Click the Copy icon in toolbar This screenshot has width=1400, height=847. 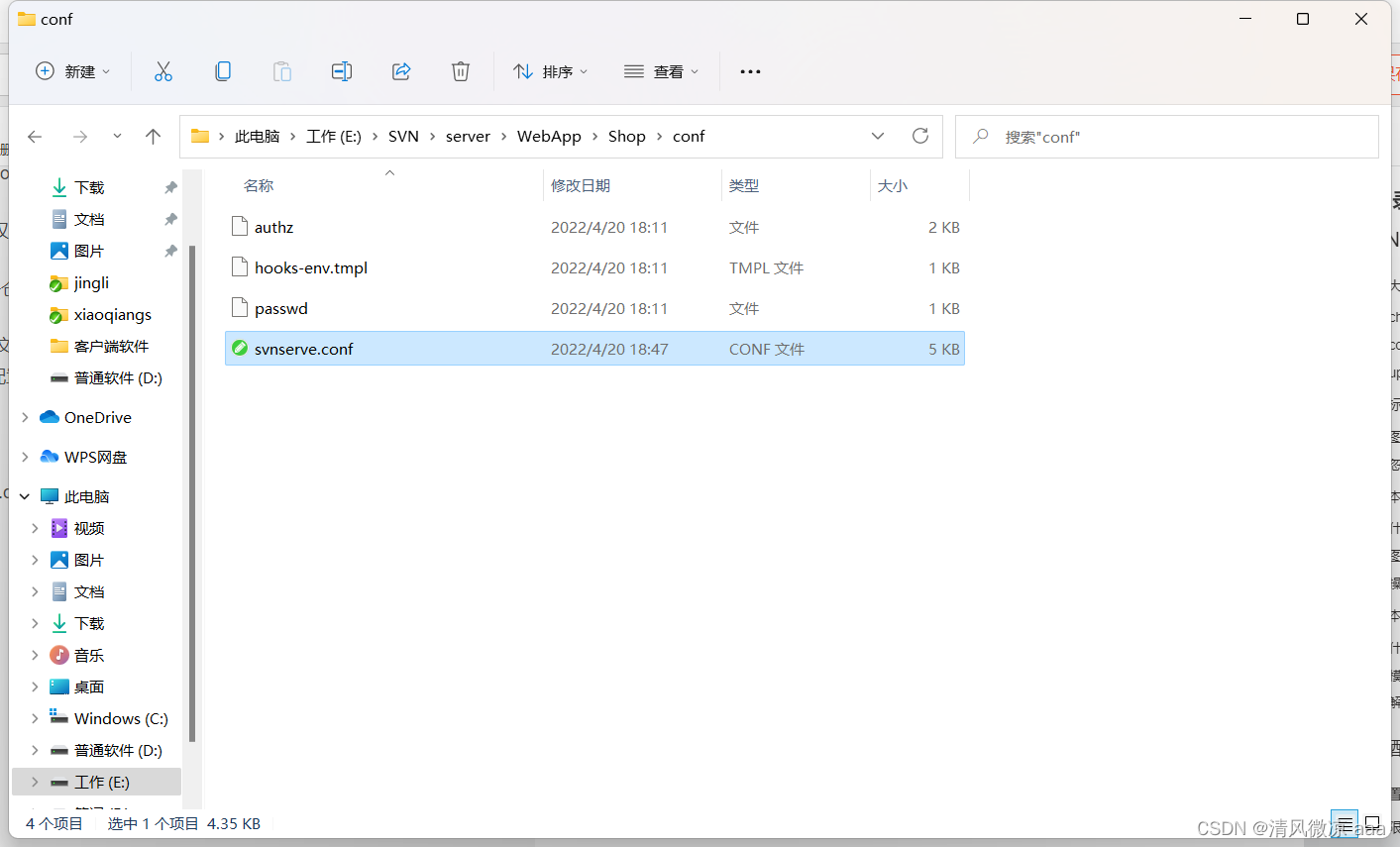click(223, 71)
